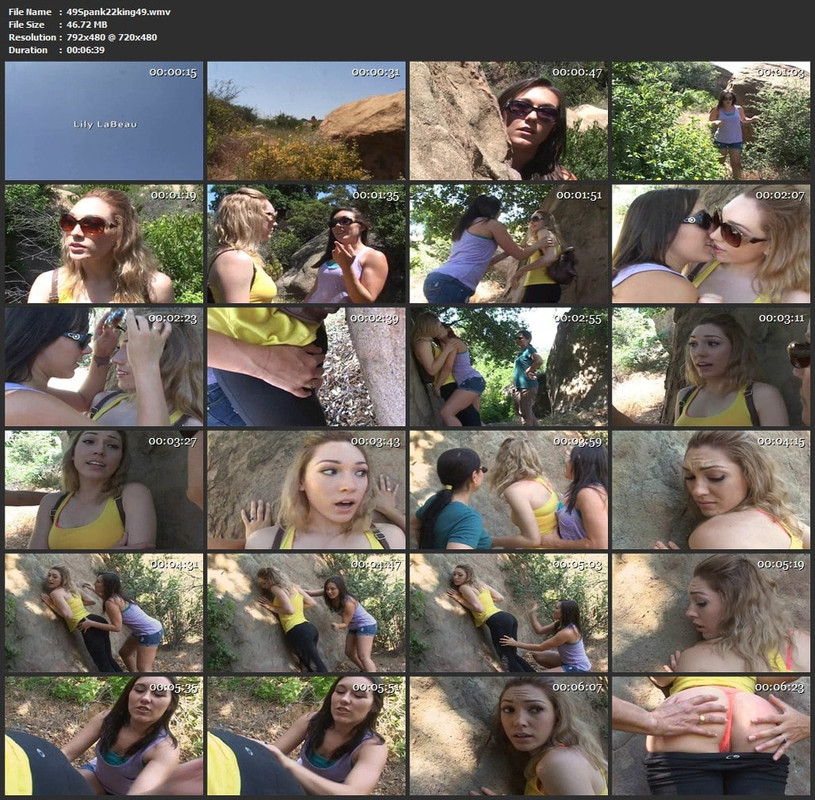Click the "File Size" label
815x800 pixels.
[x=27, y=24]
